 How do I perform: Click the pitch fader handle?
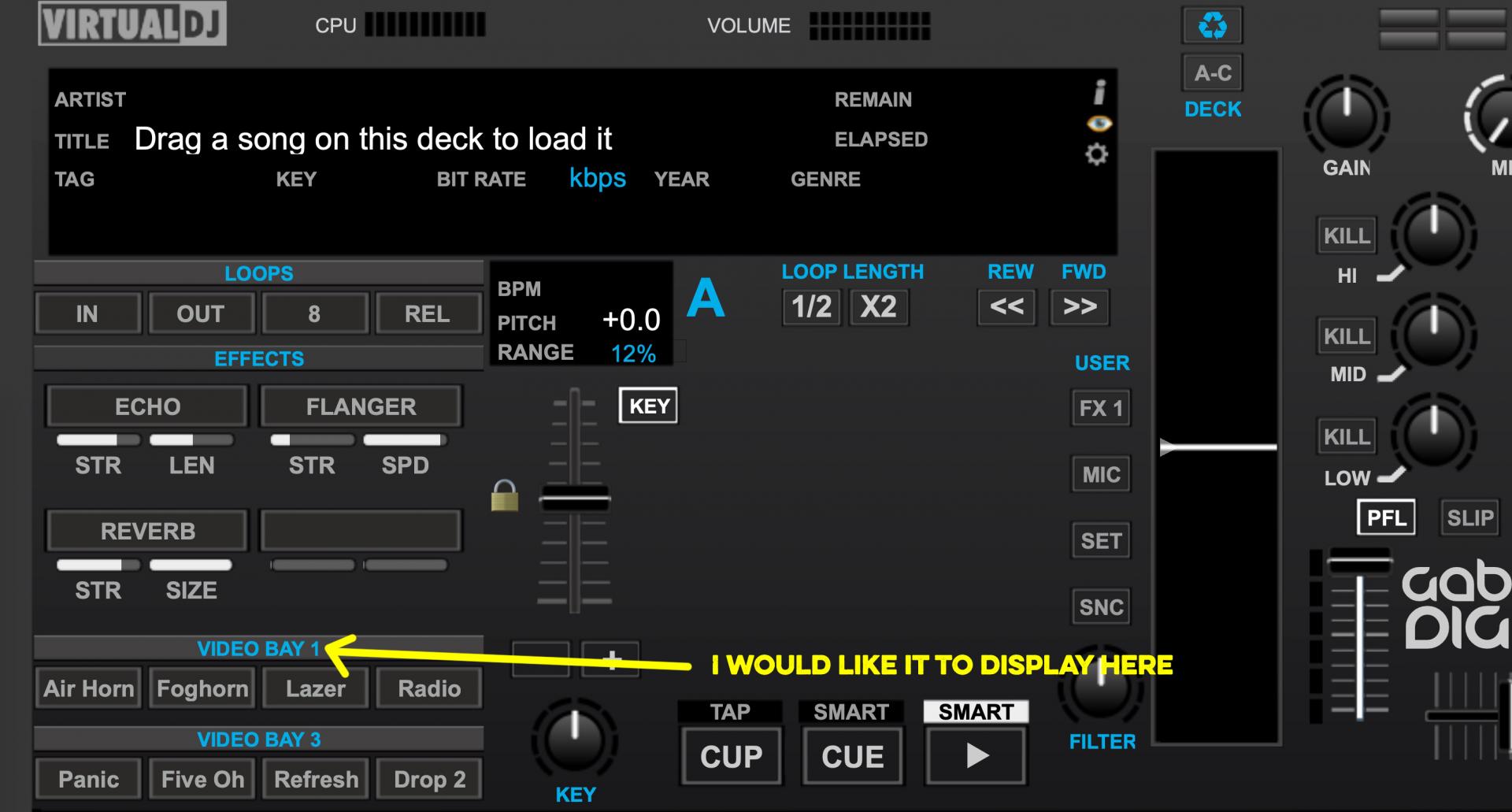[575, 499]
